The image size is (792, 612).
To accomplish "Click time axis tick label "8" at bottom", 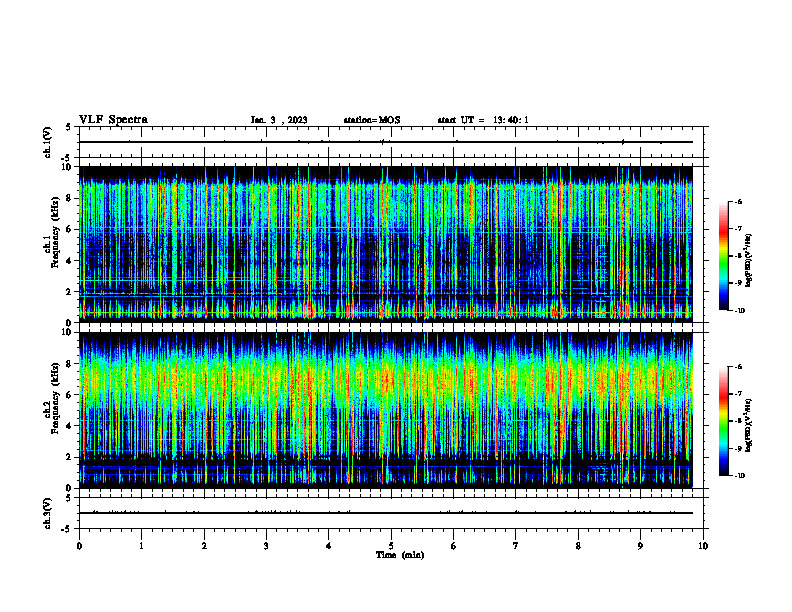I will 578,546.
